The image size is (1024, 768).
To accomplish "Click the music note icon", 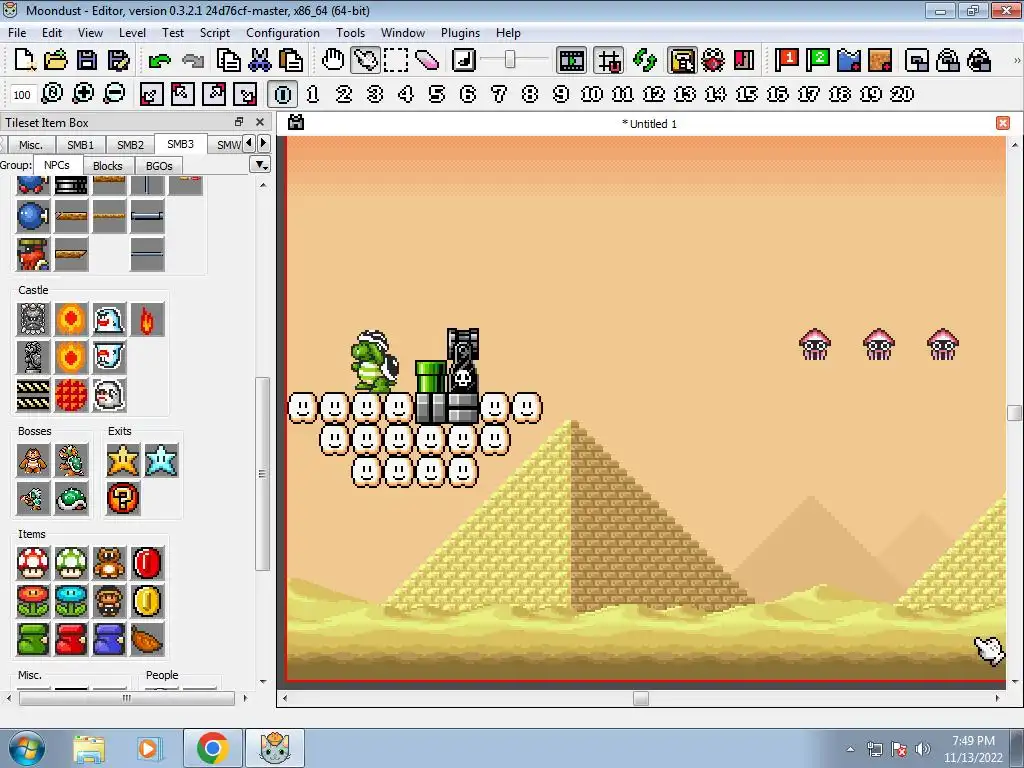I will (464, 60).
